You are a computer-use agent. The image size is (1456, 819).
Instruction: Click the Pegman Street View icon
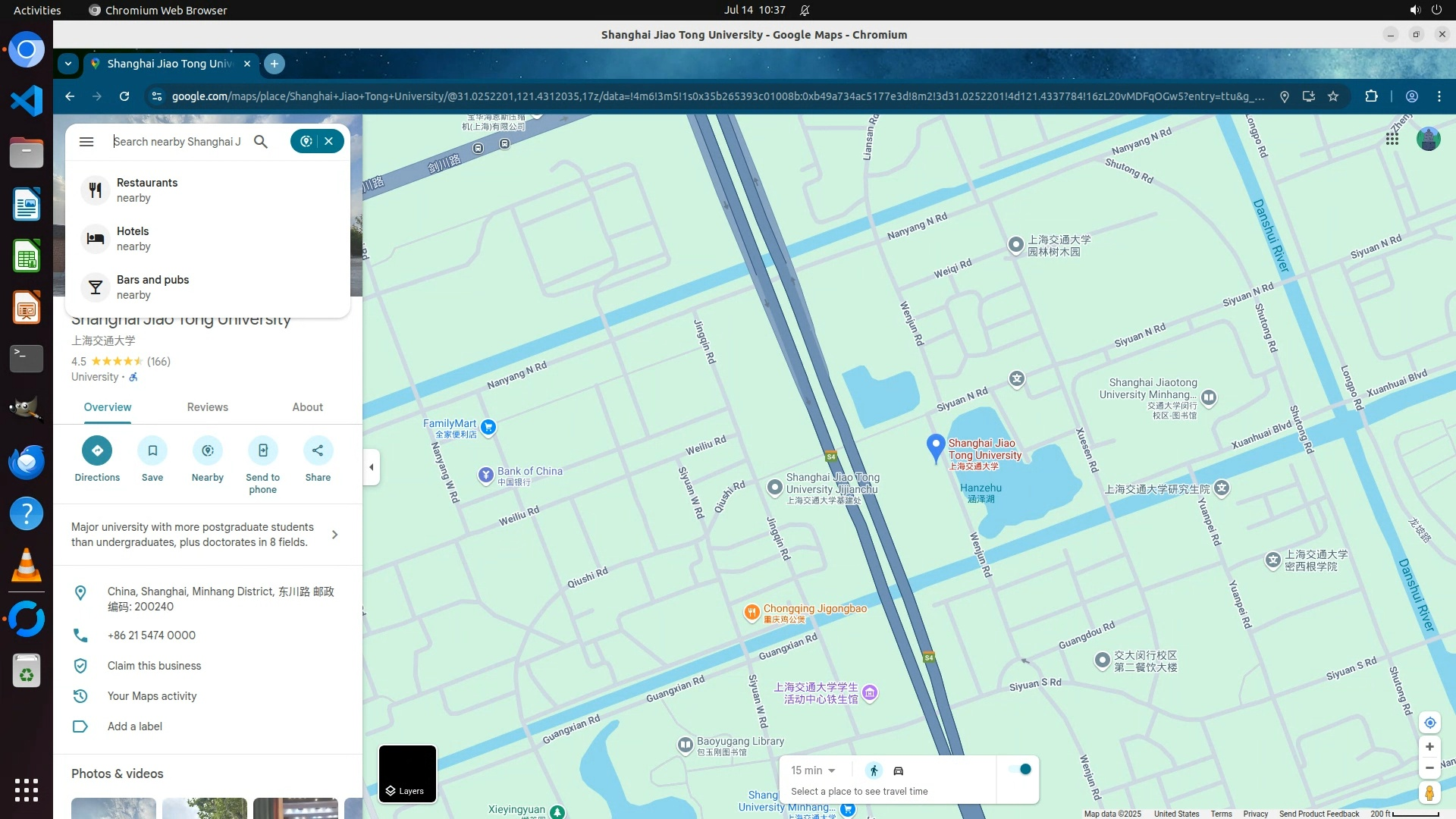click(1429, 793)
